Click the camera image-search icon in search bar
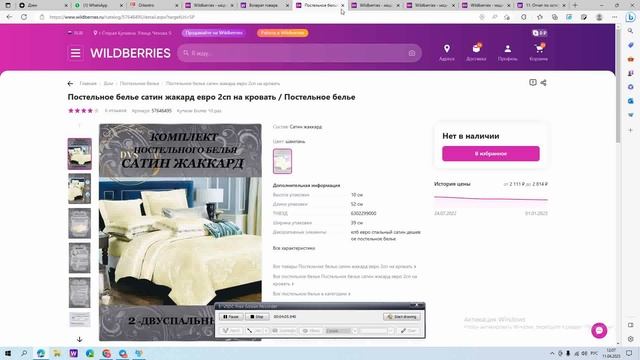This screenshot has height=360, width=640. [x=411, y=53]
